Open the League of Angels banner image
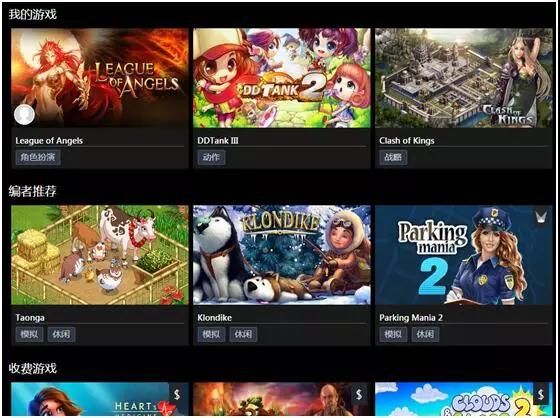This screenshot has height=418, width=560. click(x=100, y=78)
